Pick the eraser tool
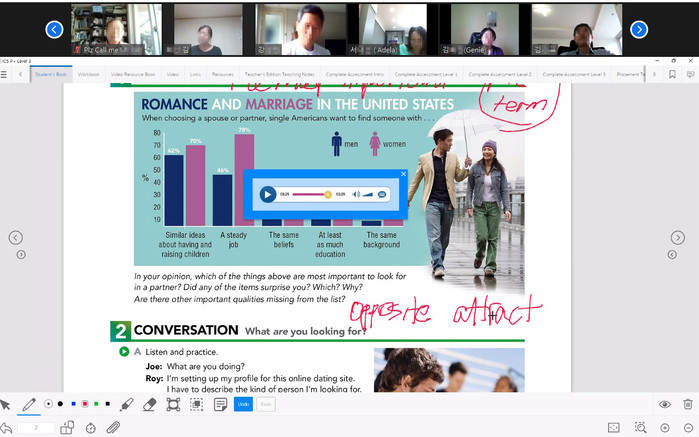 tap(150, 404)
